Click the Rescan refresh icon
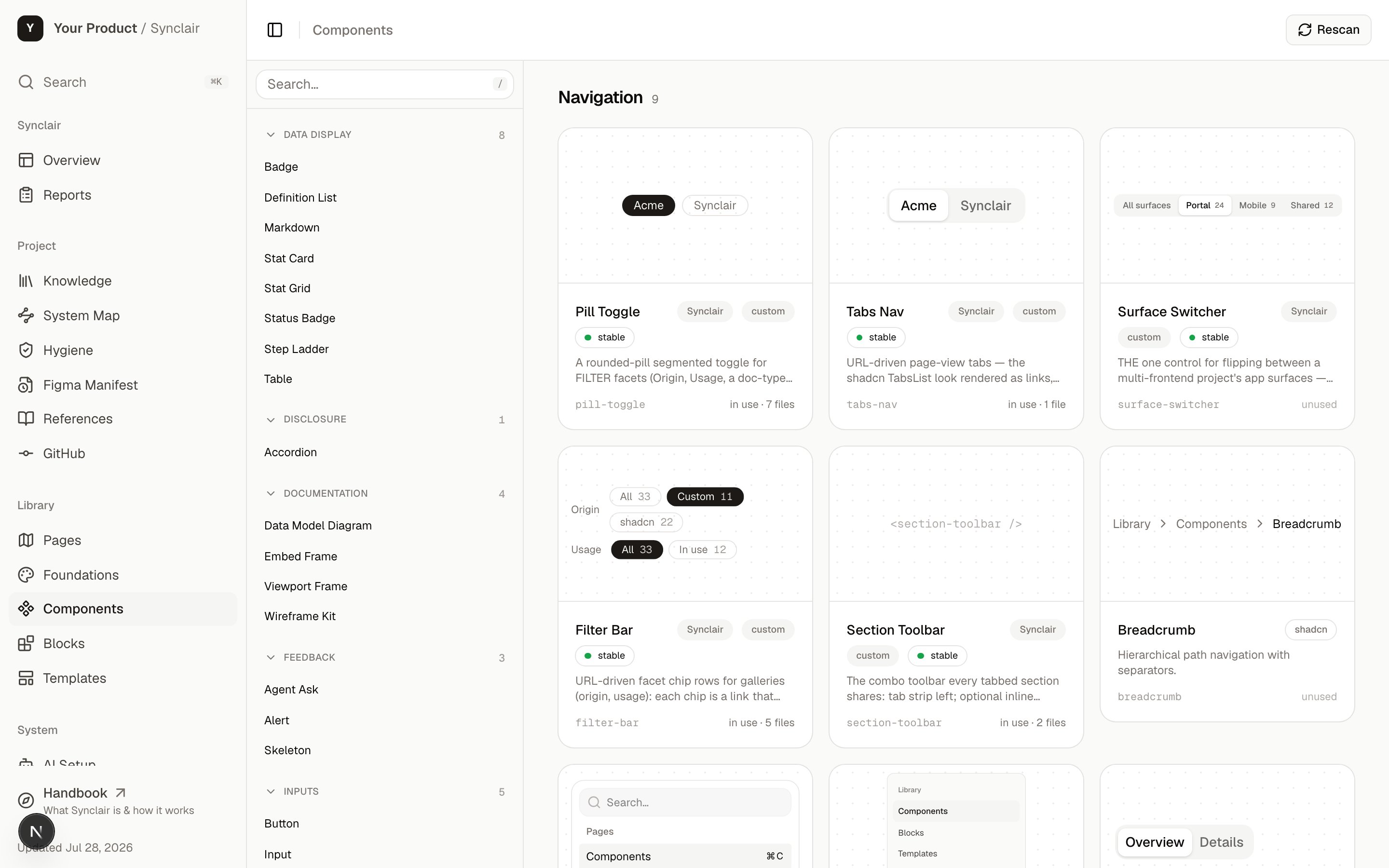1389x868 pixels. point(1305,30)
